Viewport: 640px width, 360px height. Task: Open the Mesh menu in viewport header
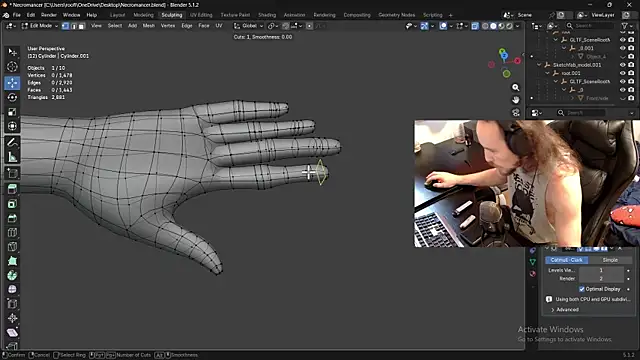click(149, 26)
